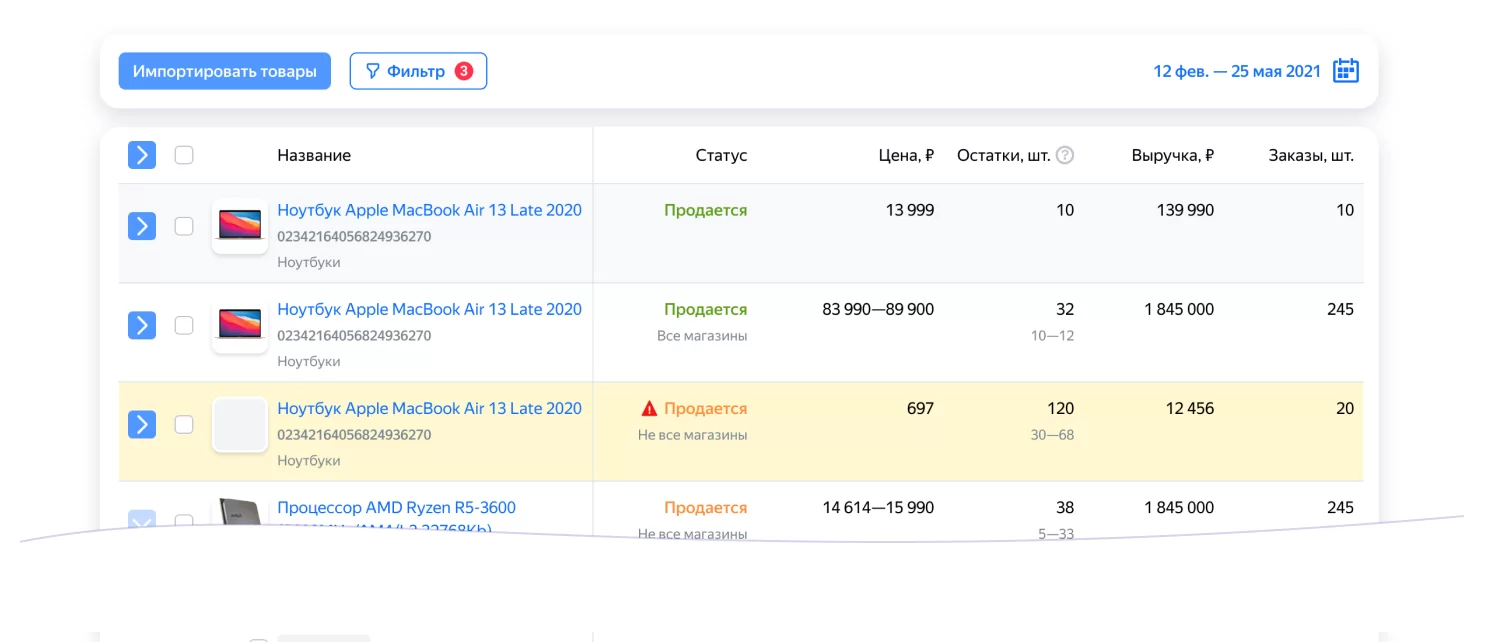Viewport: 1508px width, 642px height.
Task: Open the calendar date picker icon
Action: click(x=1346, y=71)
